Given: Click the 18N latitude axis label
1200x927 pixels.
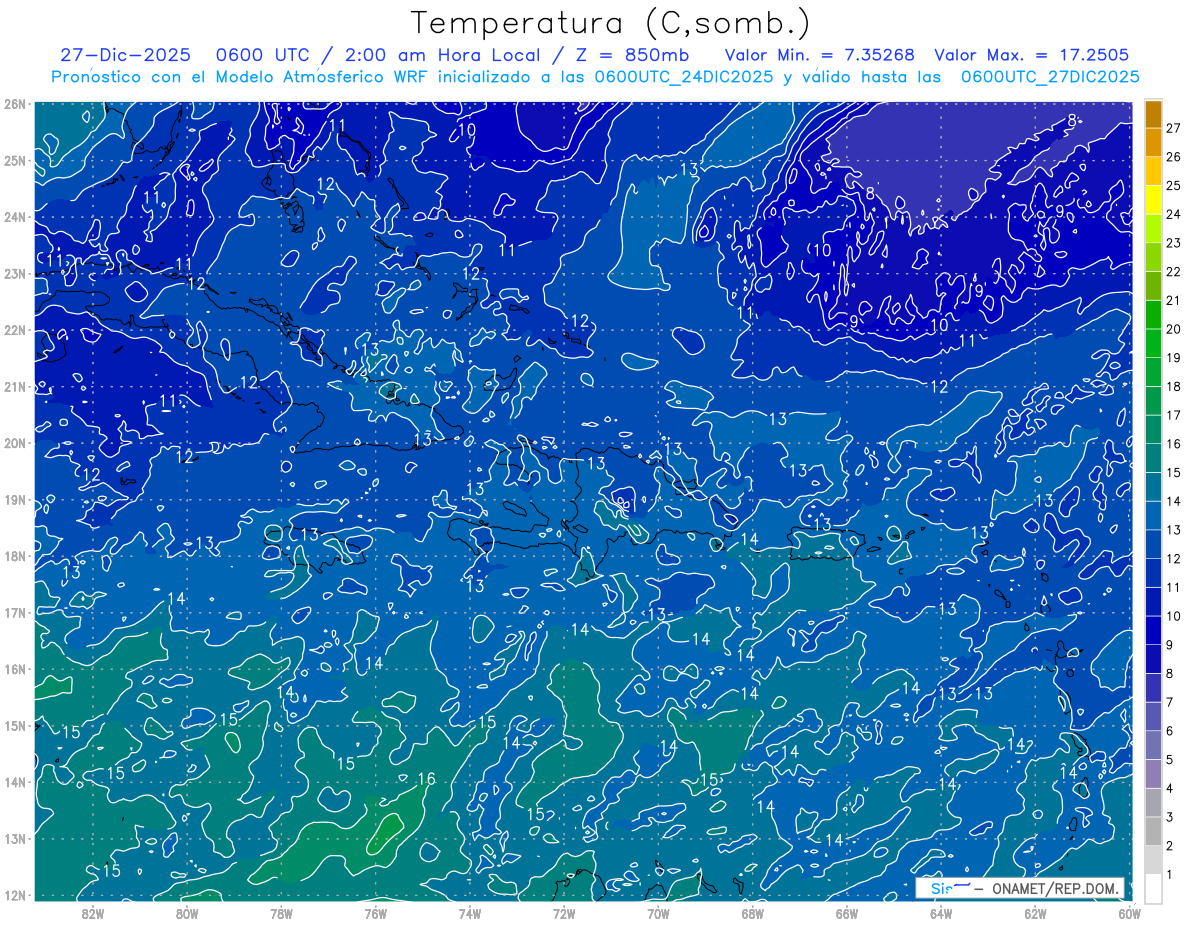Looking at the screenshot, I should click(x=15, y=556).
